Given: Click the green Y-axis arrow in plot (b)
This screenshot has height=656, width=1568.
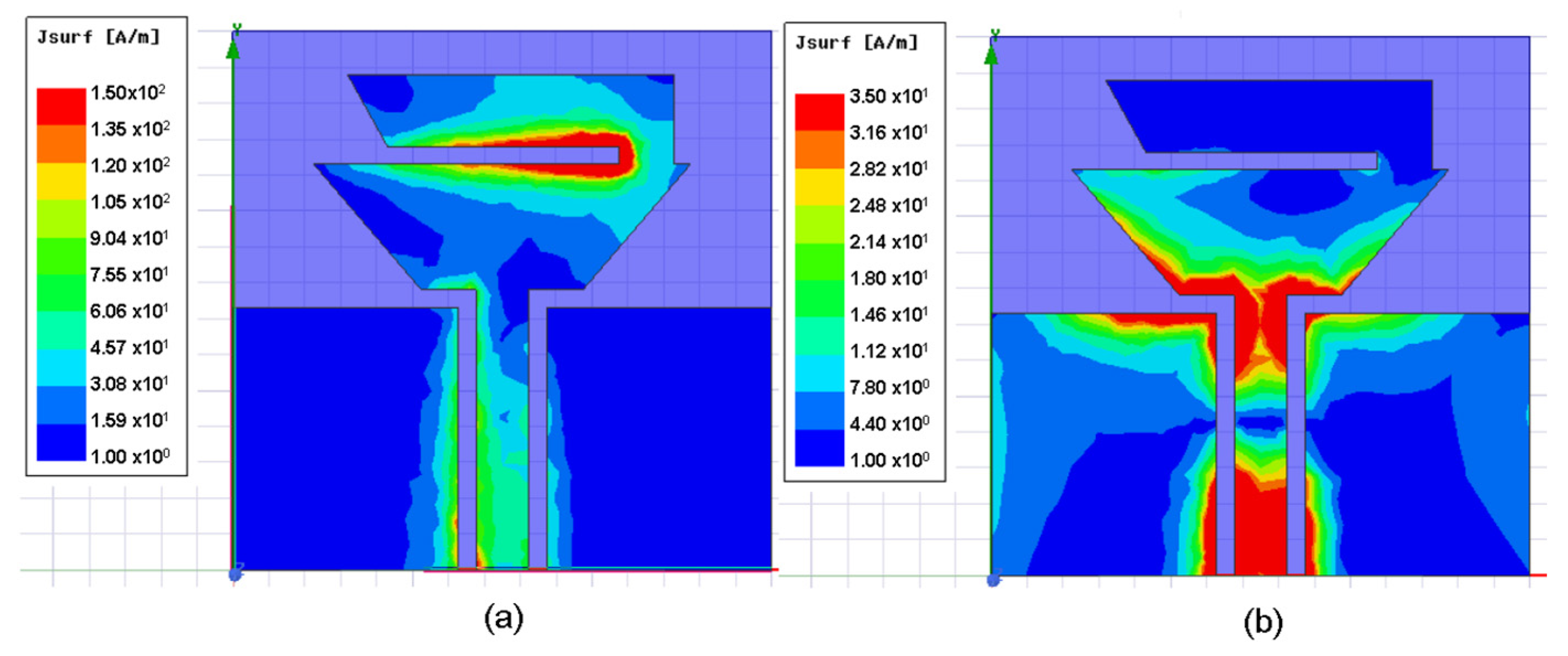Looking at the screenshot, I should tap(991, 55).
